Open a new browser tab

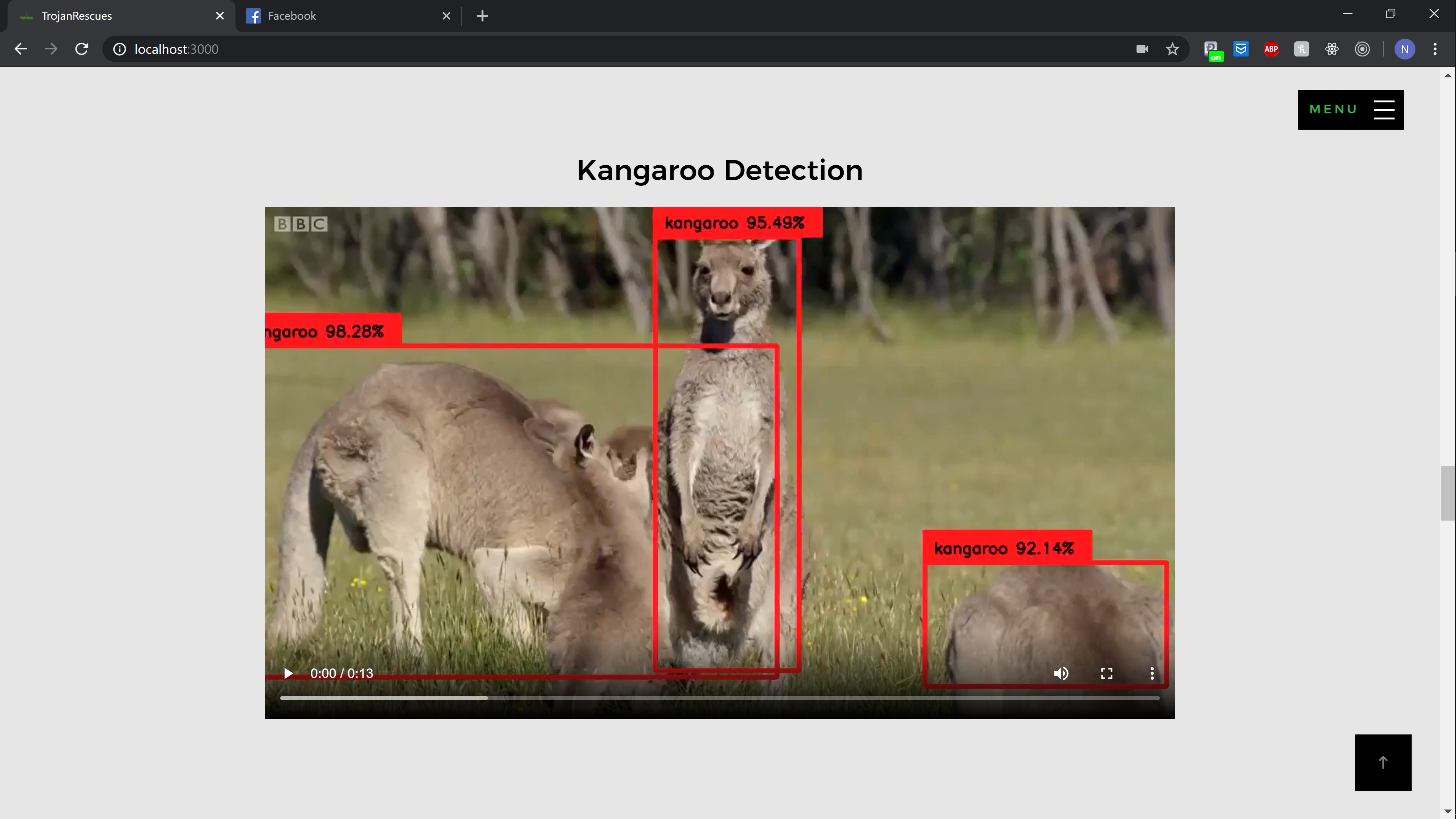482,16
